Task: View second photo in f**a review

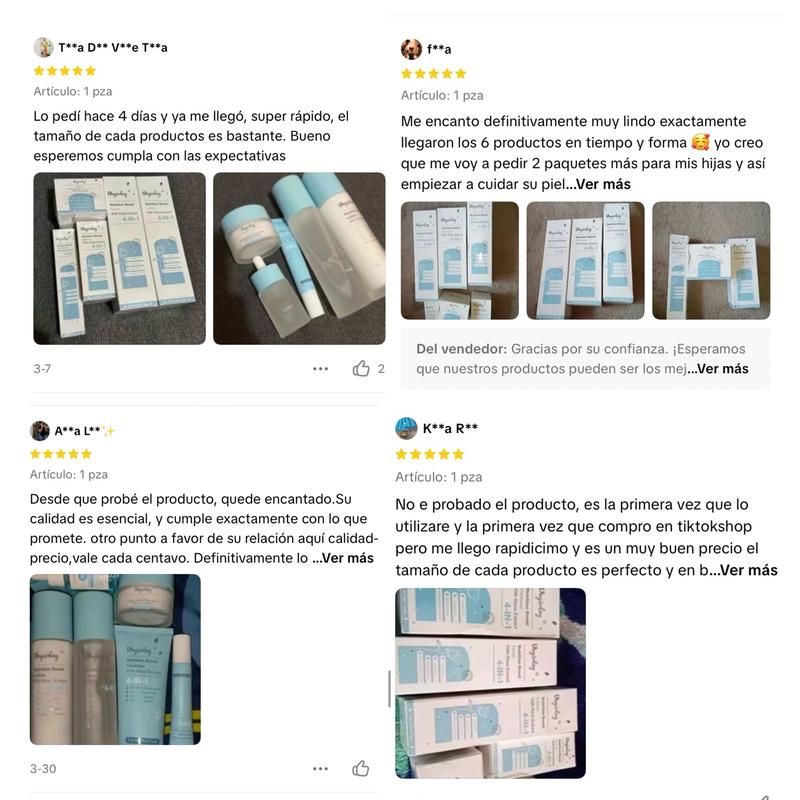Action: (585, 261)
